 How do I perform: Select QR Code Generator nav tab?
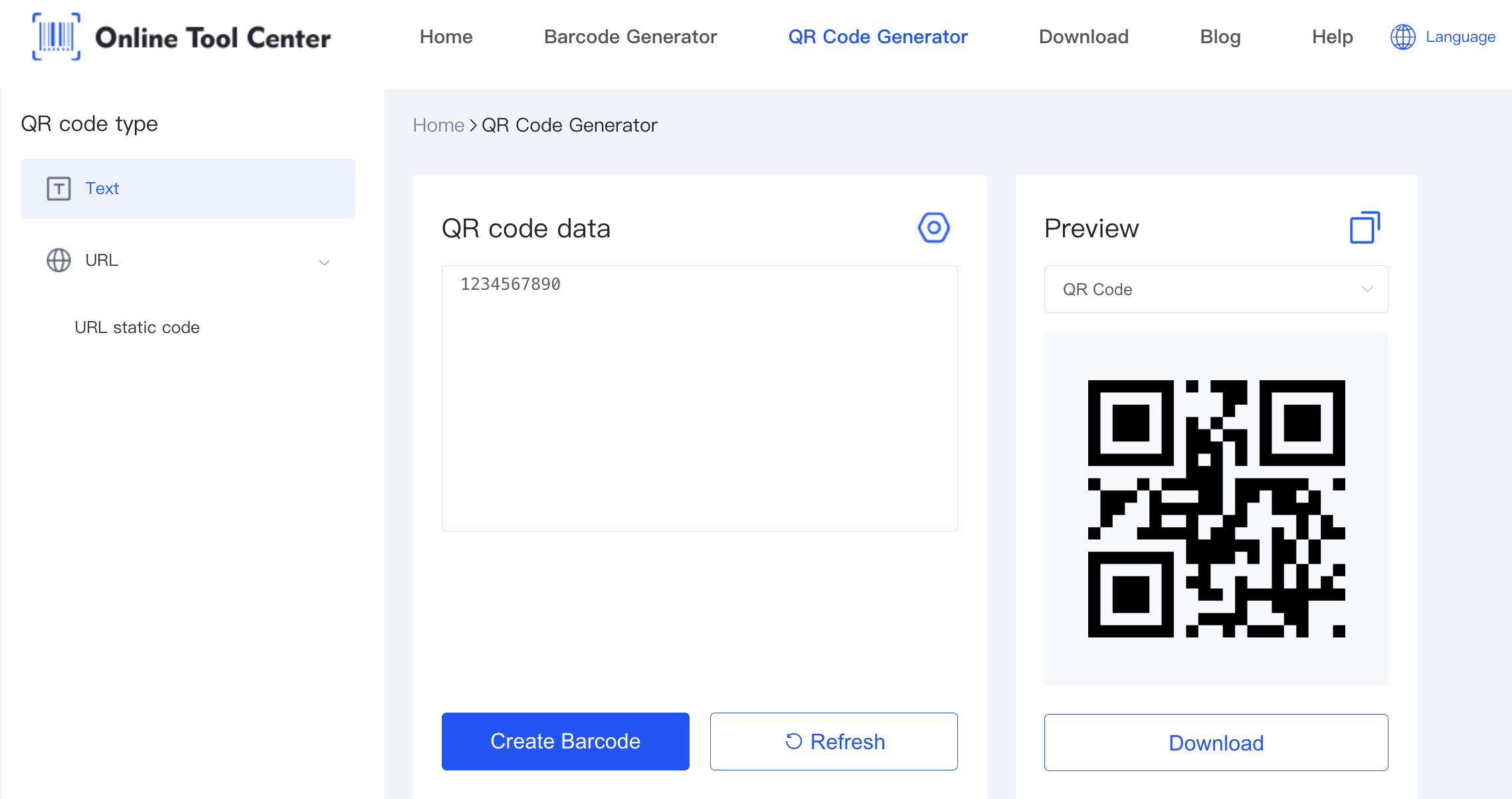(x=877, y=37)
